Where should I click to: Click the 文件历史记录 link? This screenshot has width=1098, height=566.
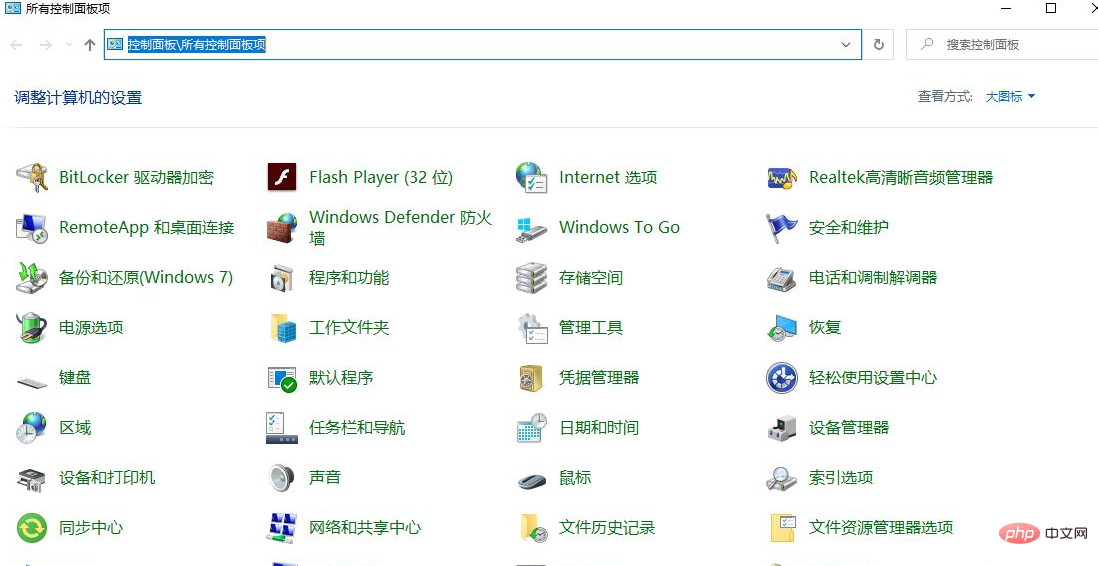pyautogui.click(x=607, y=527)
